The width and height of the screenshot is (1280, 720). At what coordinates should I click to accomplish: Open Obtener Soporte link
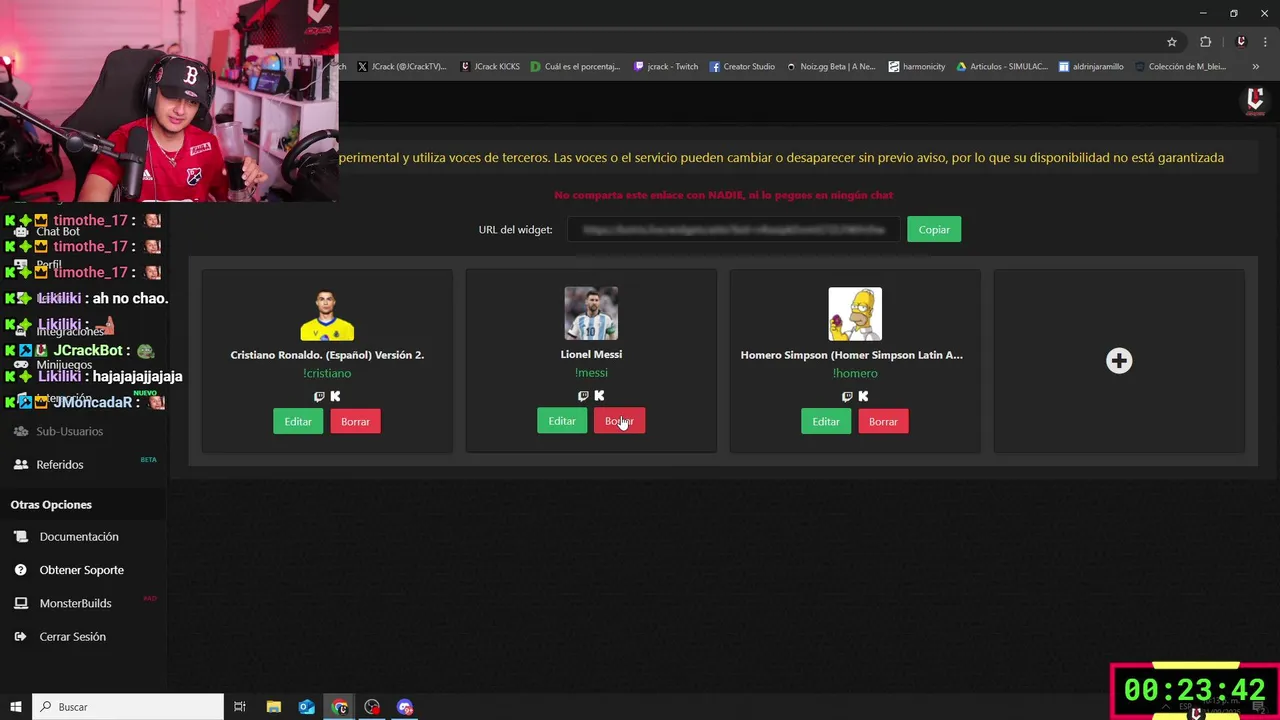(x=82, y=570)
